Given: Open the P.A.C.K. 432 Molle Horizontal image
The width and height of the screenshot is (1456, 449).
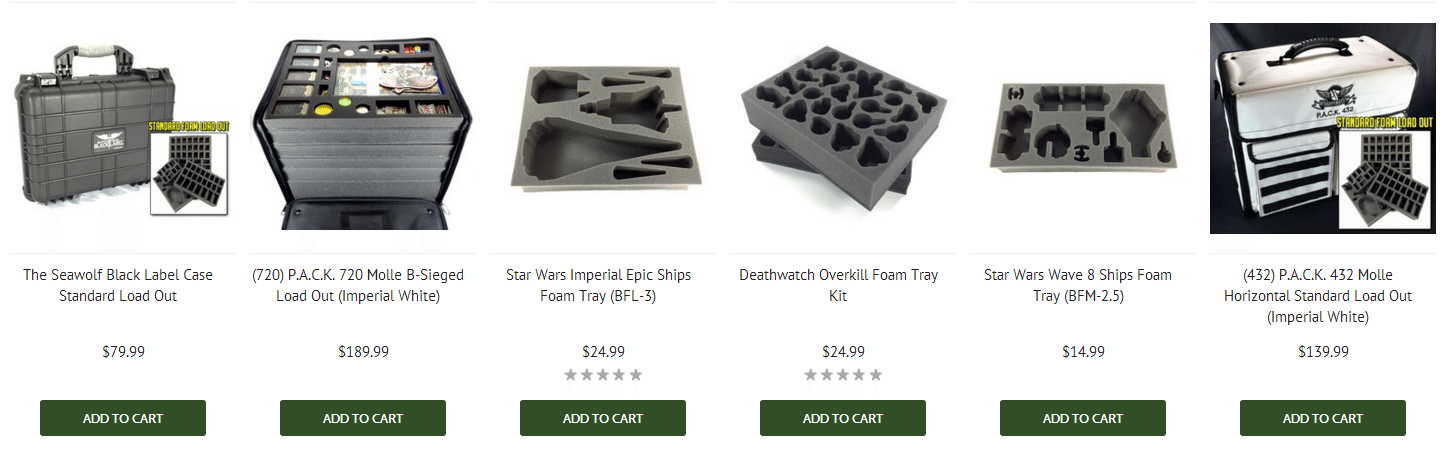Looking at the screenshot, I should tap(1322, 128).
